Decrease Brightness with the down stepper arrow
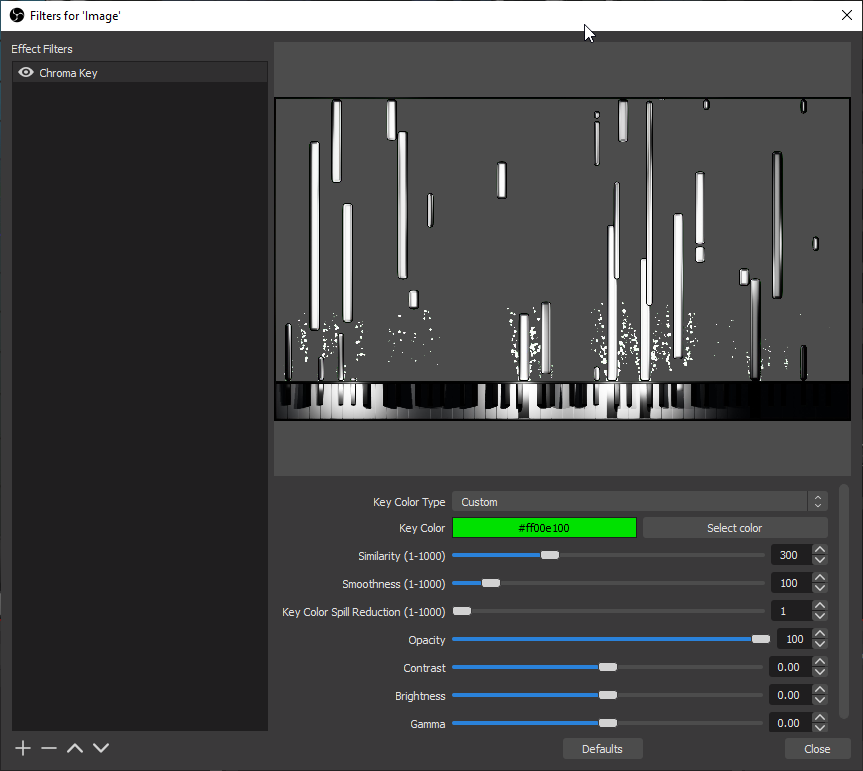 (820, 701)
